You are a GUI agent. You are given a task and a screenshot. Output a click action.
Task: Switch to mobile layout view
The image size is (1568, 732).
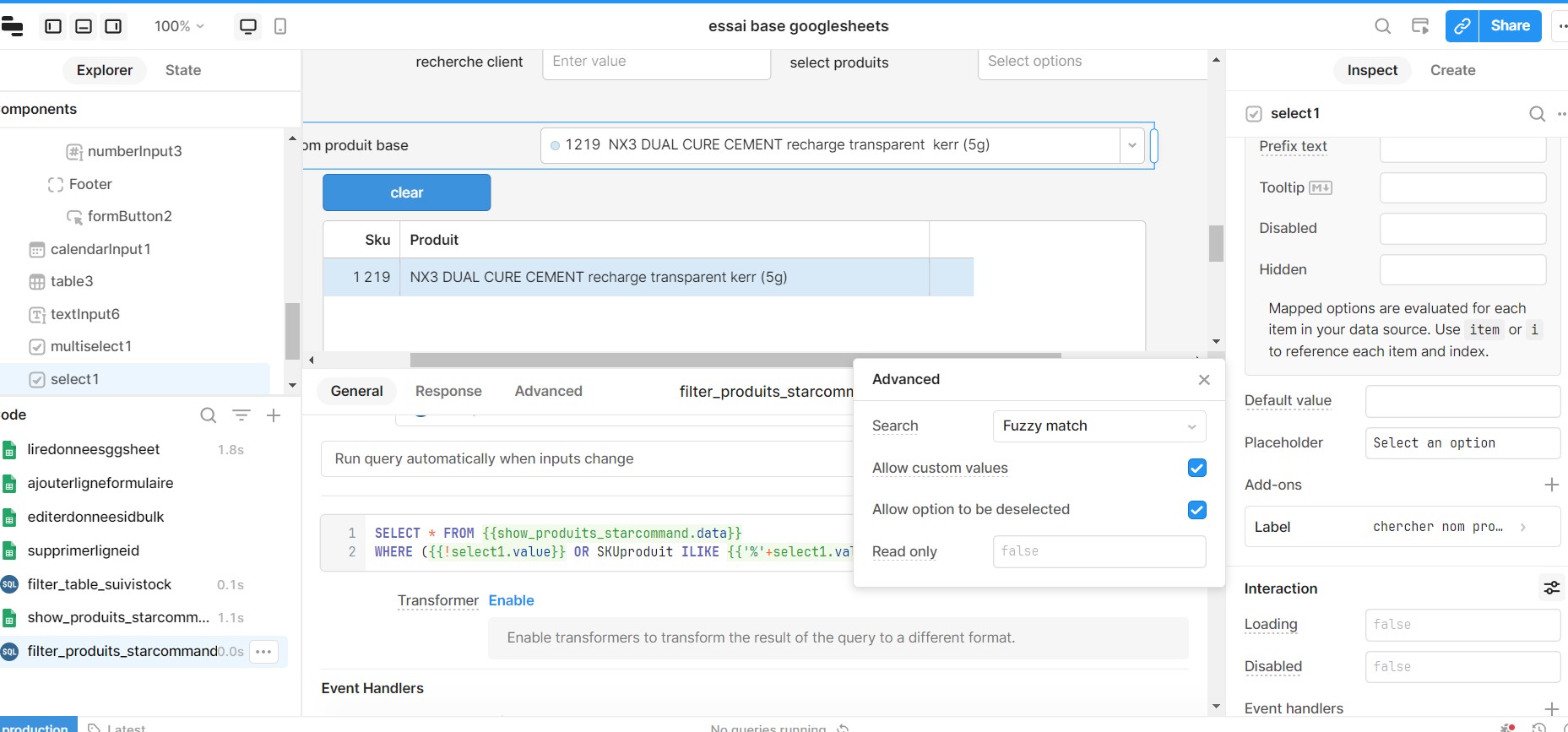point(280,26)
